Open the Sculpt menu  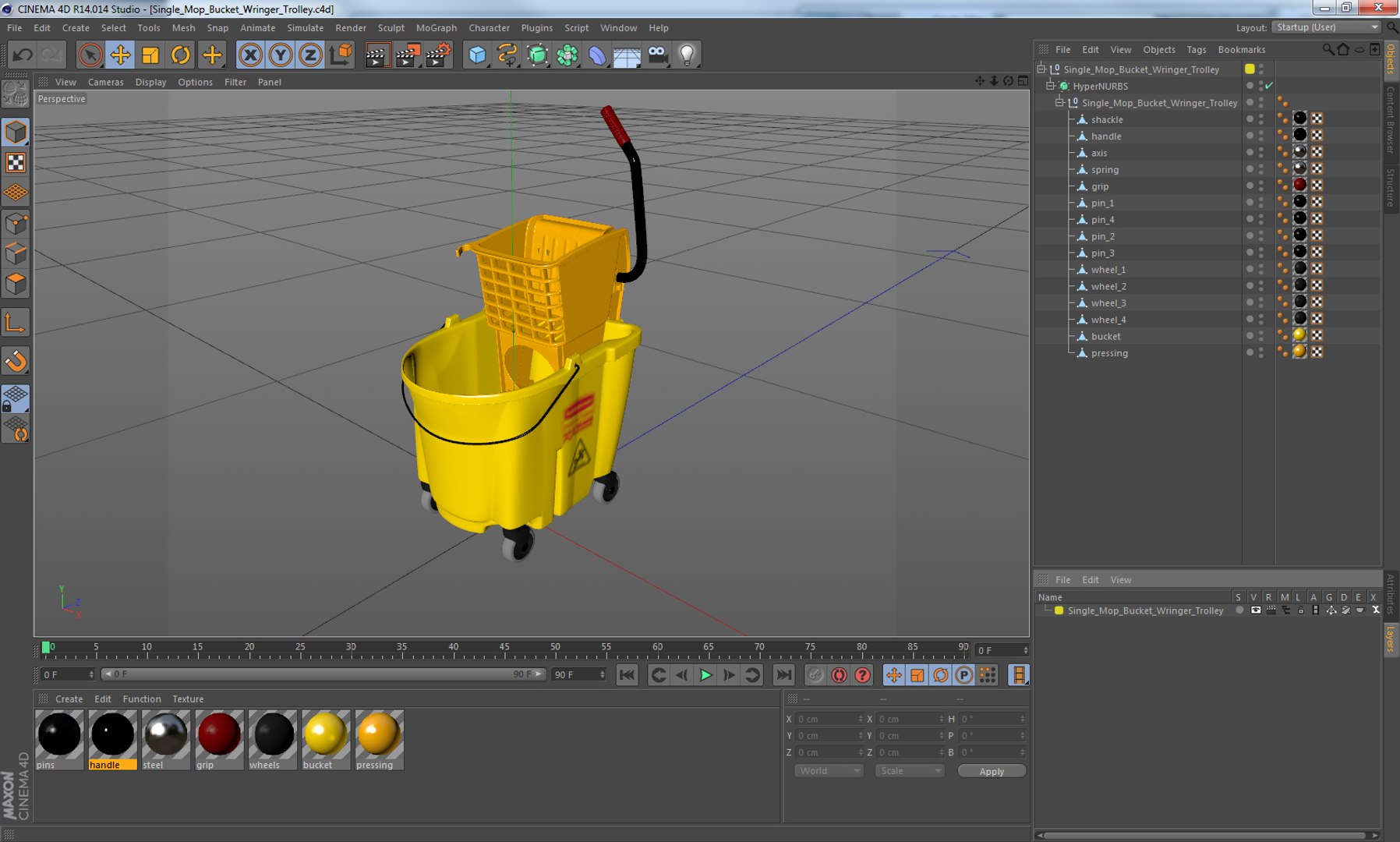click(x=391, y=28)
